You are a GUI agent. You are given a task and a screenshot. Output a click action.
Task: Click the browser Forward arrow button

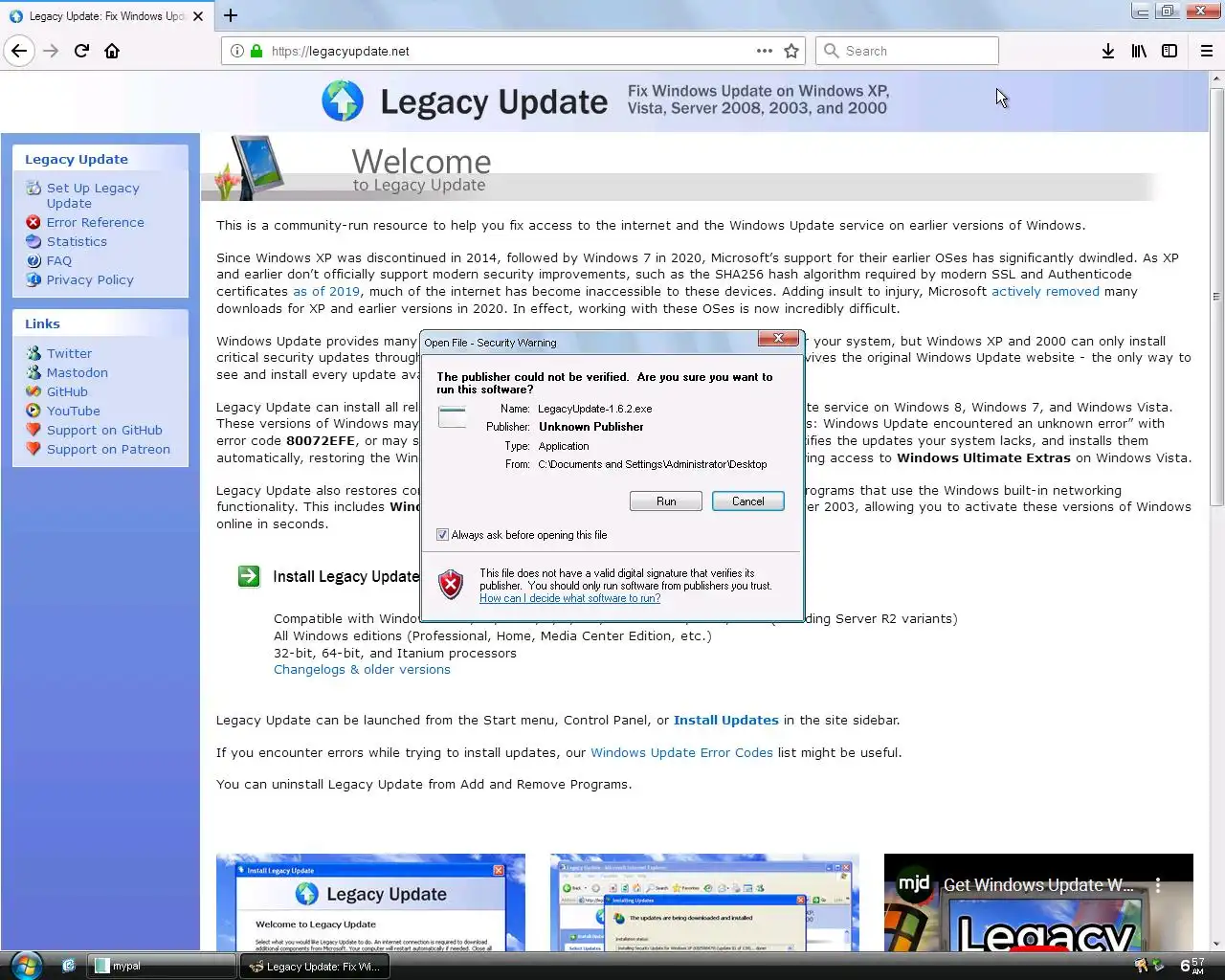point(51,51)
